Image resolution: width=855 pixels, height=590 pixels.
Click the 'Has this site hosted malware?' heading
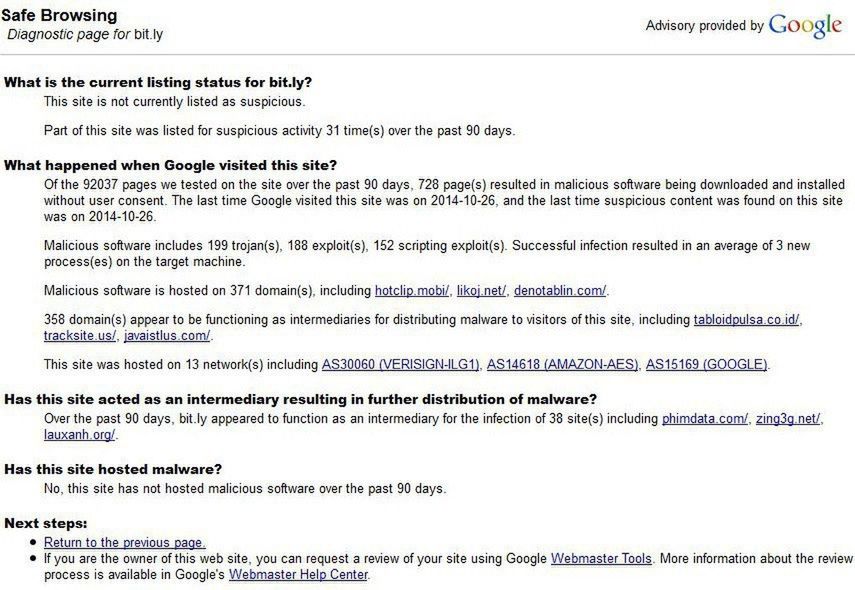[113, 469]
